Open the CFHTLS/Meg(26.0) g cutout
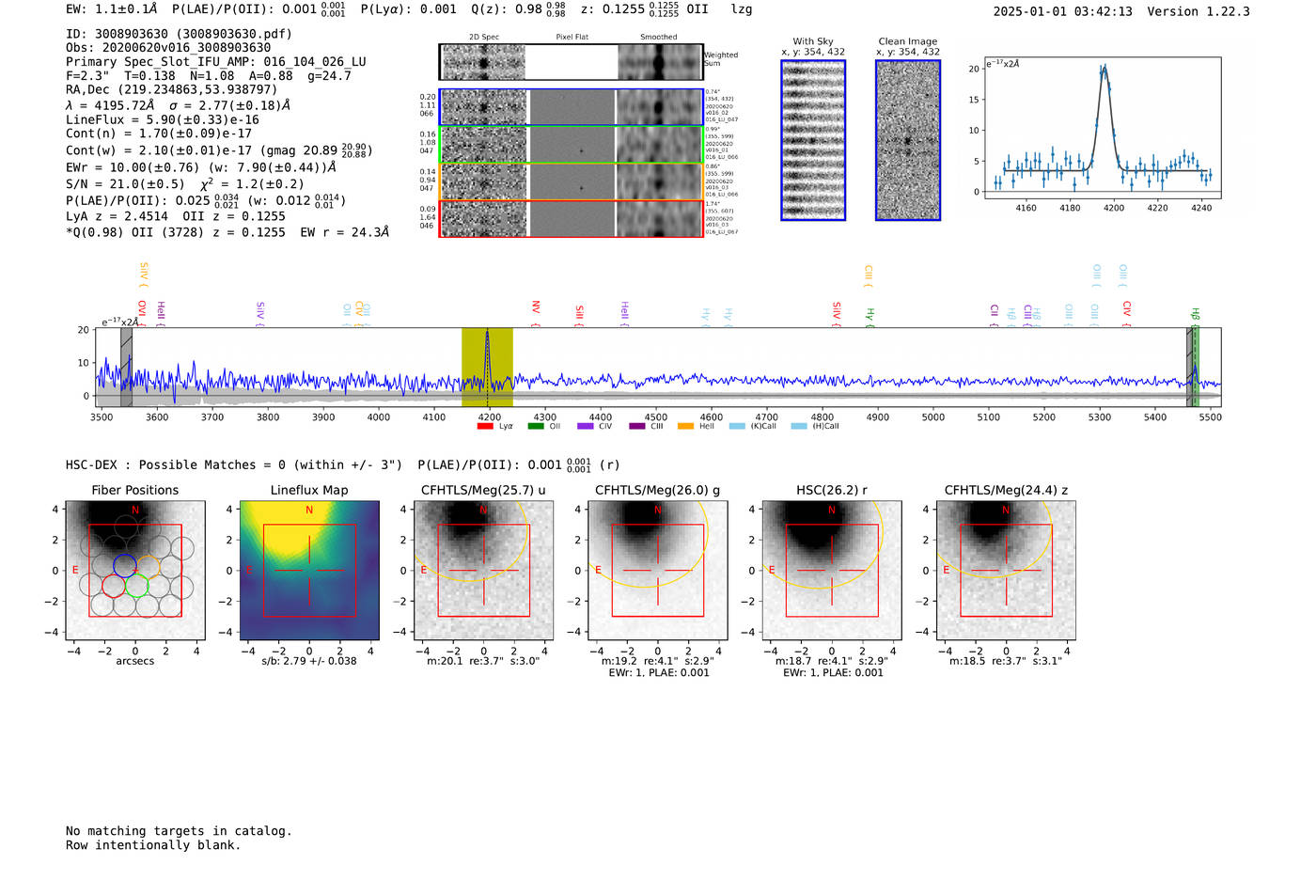Screen dimensions: 1316x896 658,571
